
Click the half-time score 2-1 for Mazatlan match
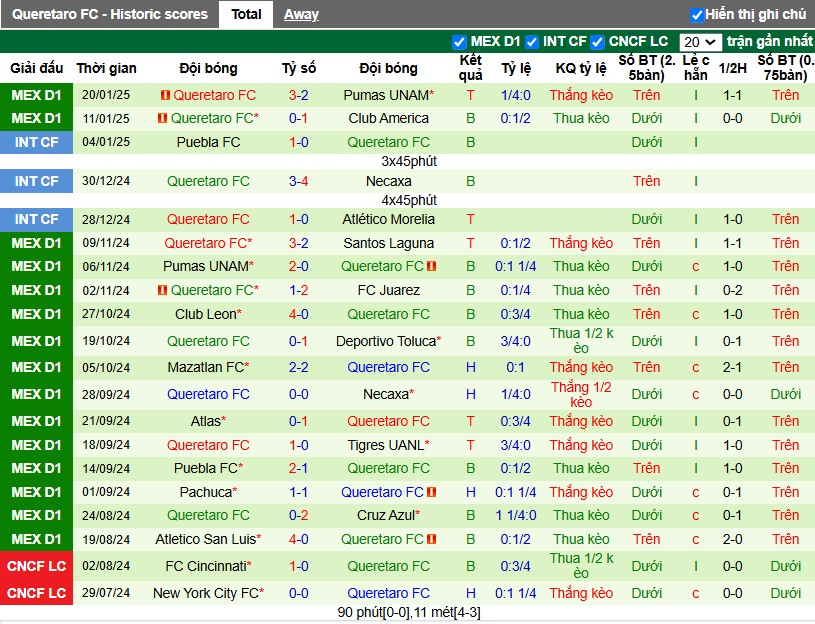pyautogui.click(x=732, y=367)
